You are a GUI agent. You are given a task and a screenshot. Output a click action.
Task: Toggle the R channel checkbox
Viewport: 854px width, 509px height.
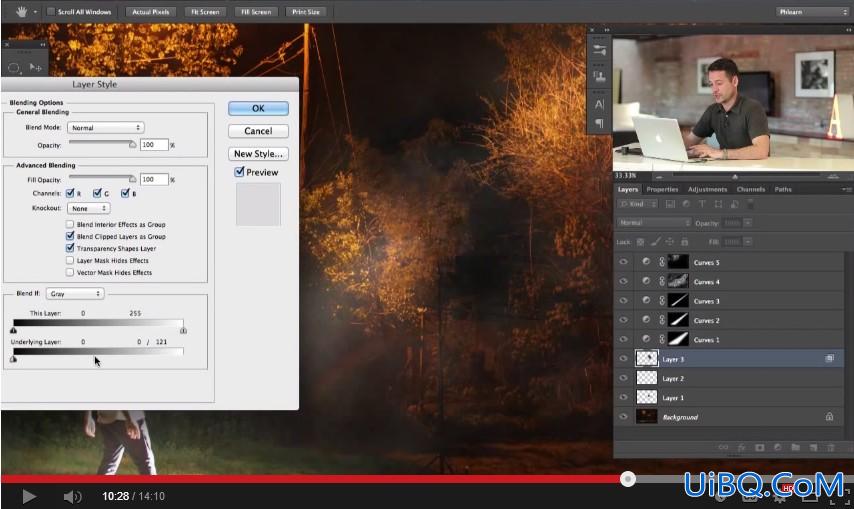[70, 193]
